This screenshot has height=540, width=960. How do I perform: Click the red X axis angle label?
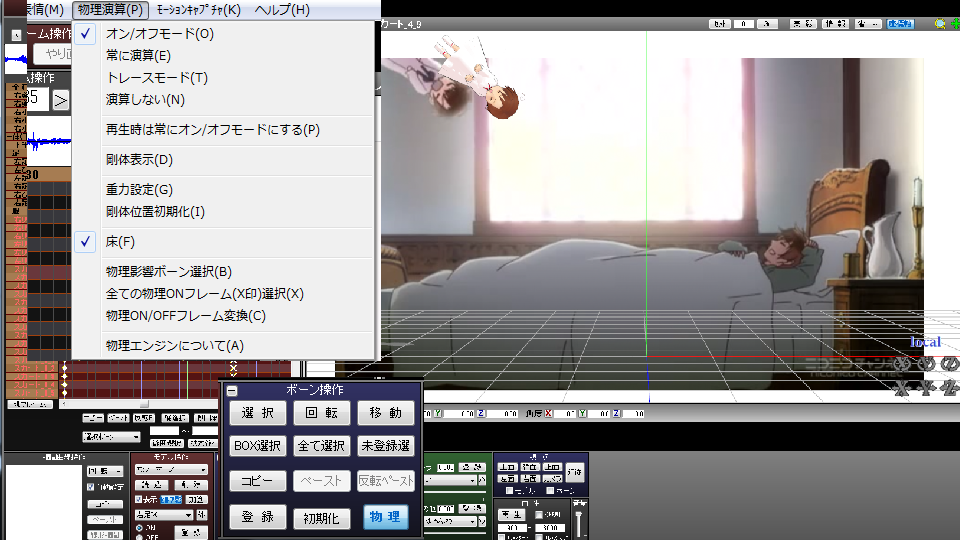548,414
